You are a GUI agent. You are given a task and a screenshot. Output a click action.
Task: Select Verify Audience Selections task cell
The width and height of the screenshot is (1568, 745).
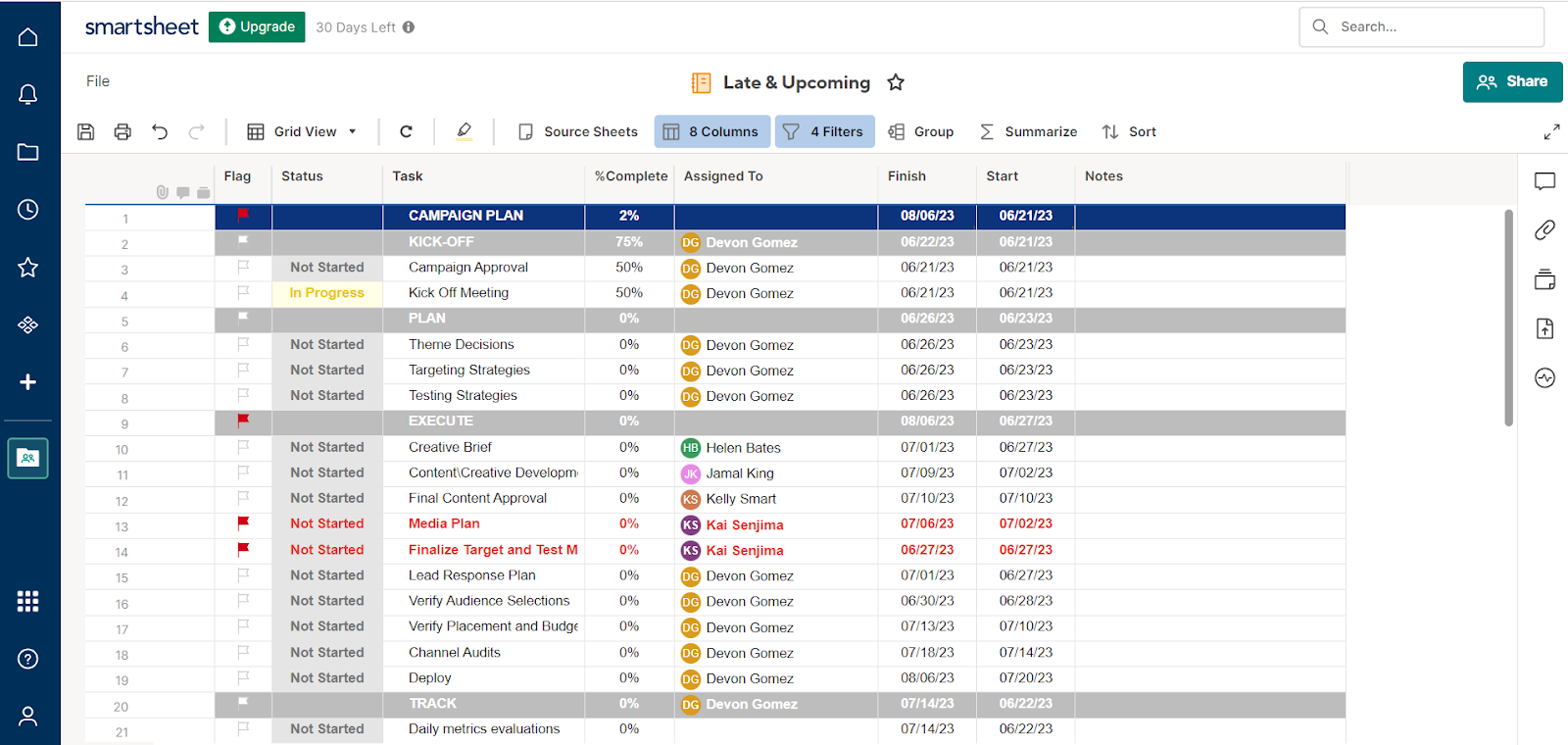point(483,601)
